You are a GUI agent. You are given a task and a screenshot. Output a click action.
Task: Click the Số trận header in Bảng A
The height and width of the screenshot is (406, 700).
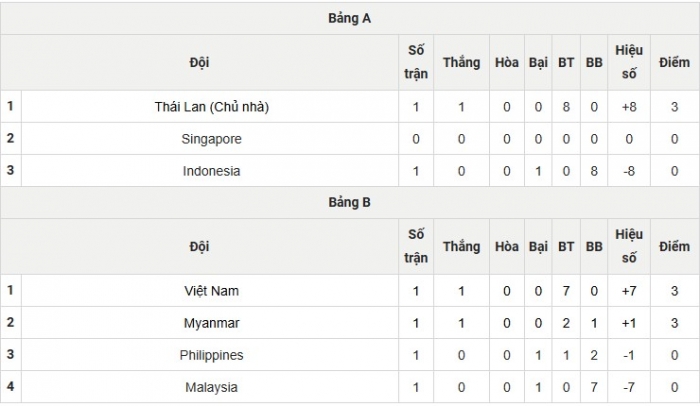pyautogui.click(x=416, y=62)
